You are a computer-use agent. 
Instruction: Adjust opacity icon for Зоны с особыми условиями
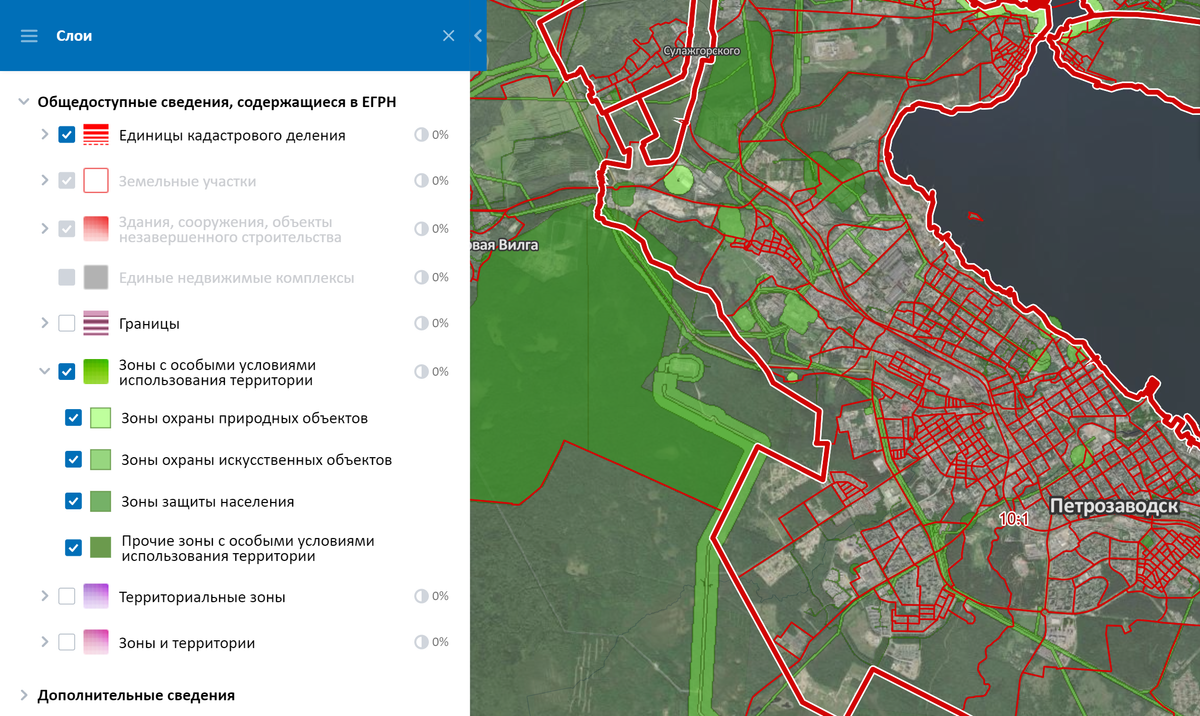pos(421,372)
